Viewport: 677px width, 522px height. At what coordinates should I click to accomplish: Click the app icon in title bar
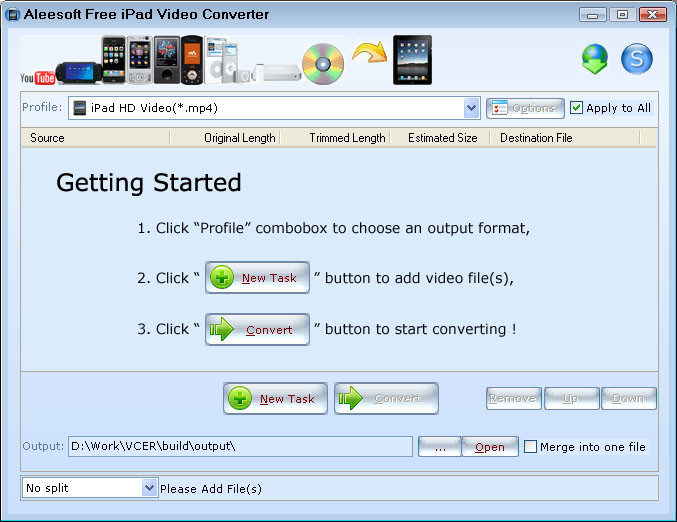[x=12, y=15]
